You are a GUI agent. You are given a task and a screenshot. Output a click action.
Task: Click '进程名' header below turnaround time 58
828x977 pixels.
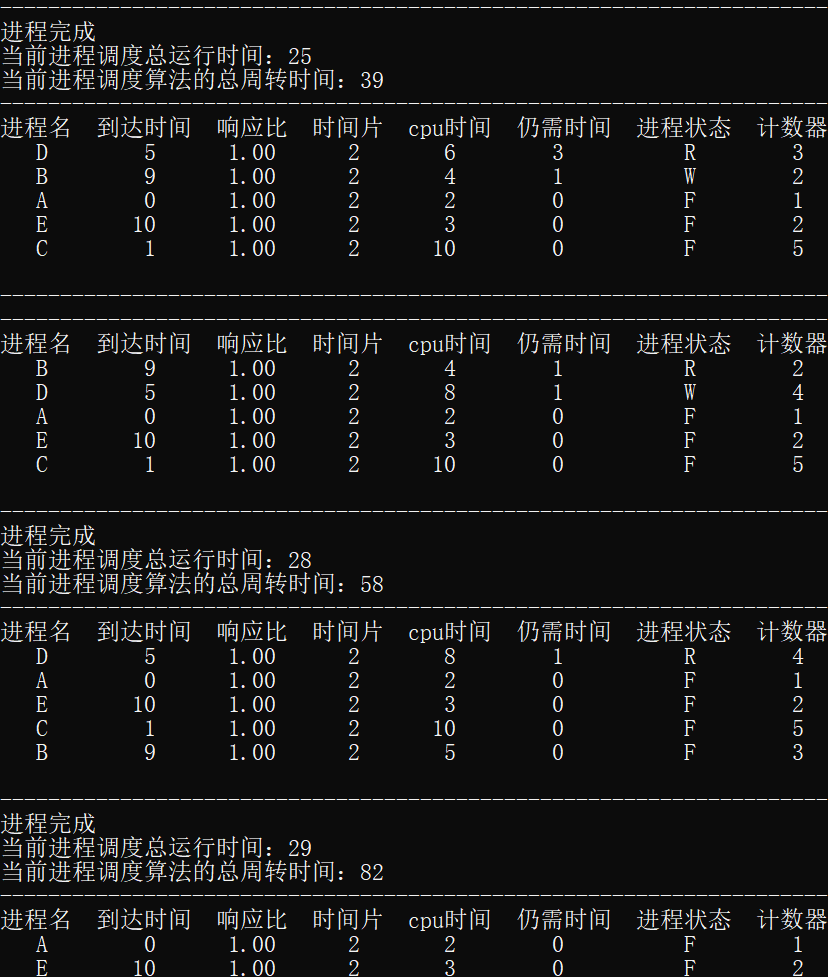36,632
